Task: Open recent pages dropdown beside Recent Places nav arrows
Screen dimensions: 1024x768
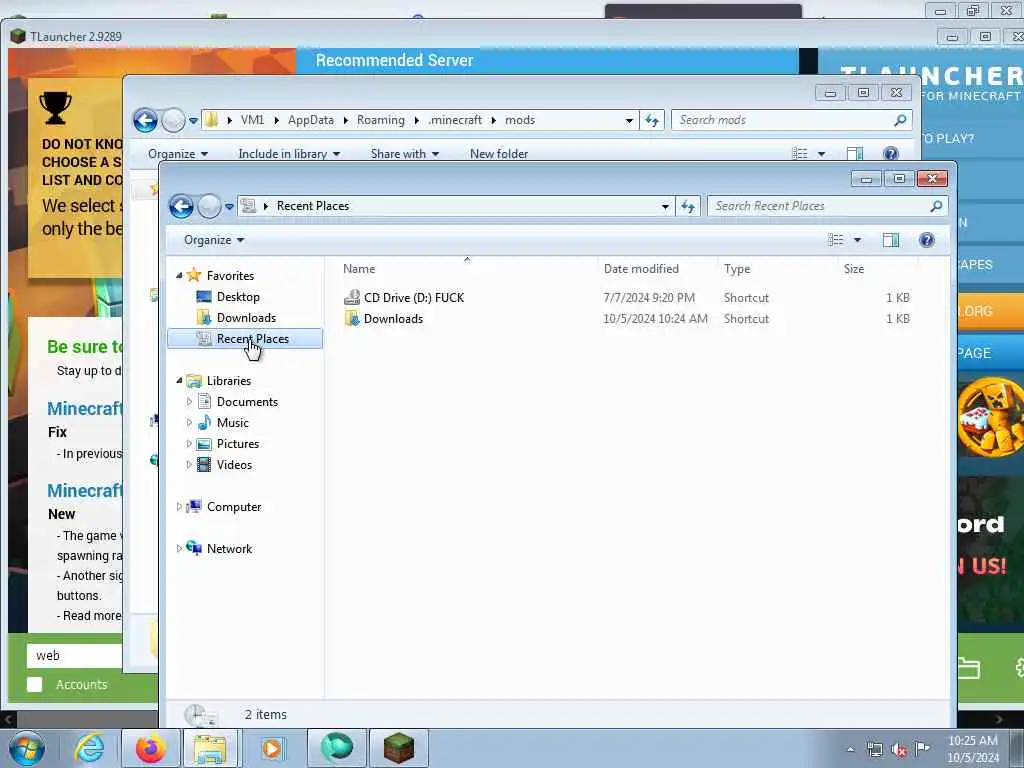Action: tap(229, 206)
